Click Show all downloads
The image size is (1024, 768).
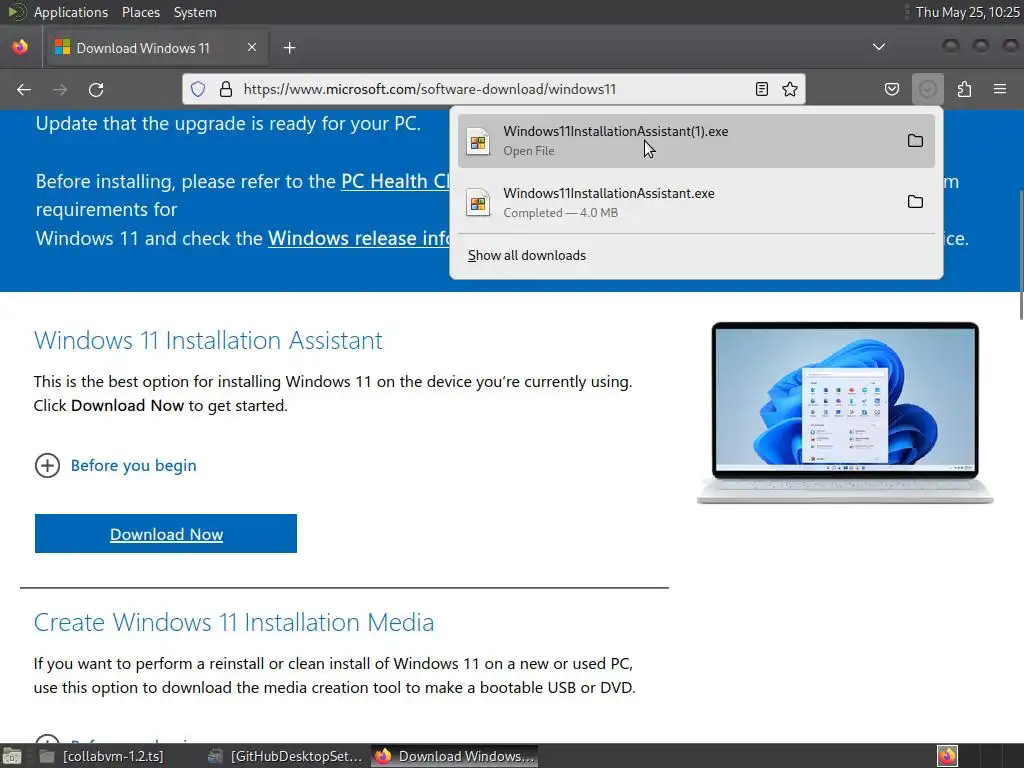point(526,255)
